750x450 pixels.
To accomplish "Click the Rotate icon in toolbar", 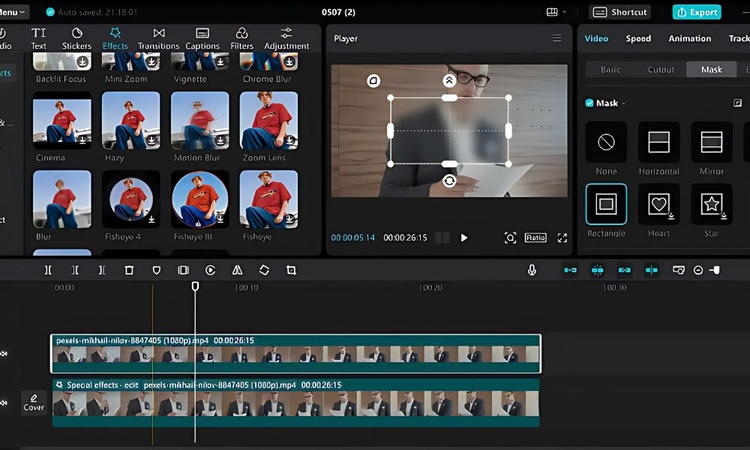I will (264, 270).
